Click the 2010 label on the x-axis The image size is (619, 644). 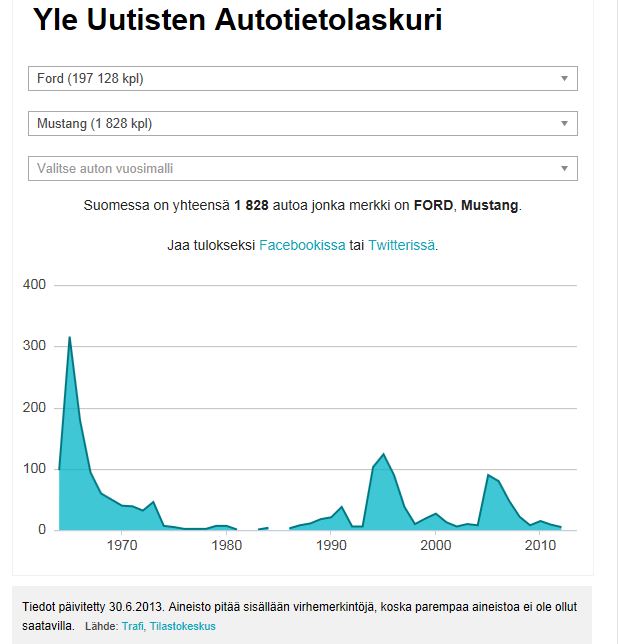[x=541, y=546]
